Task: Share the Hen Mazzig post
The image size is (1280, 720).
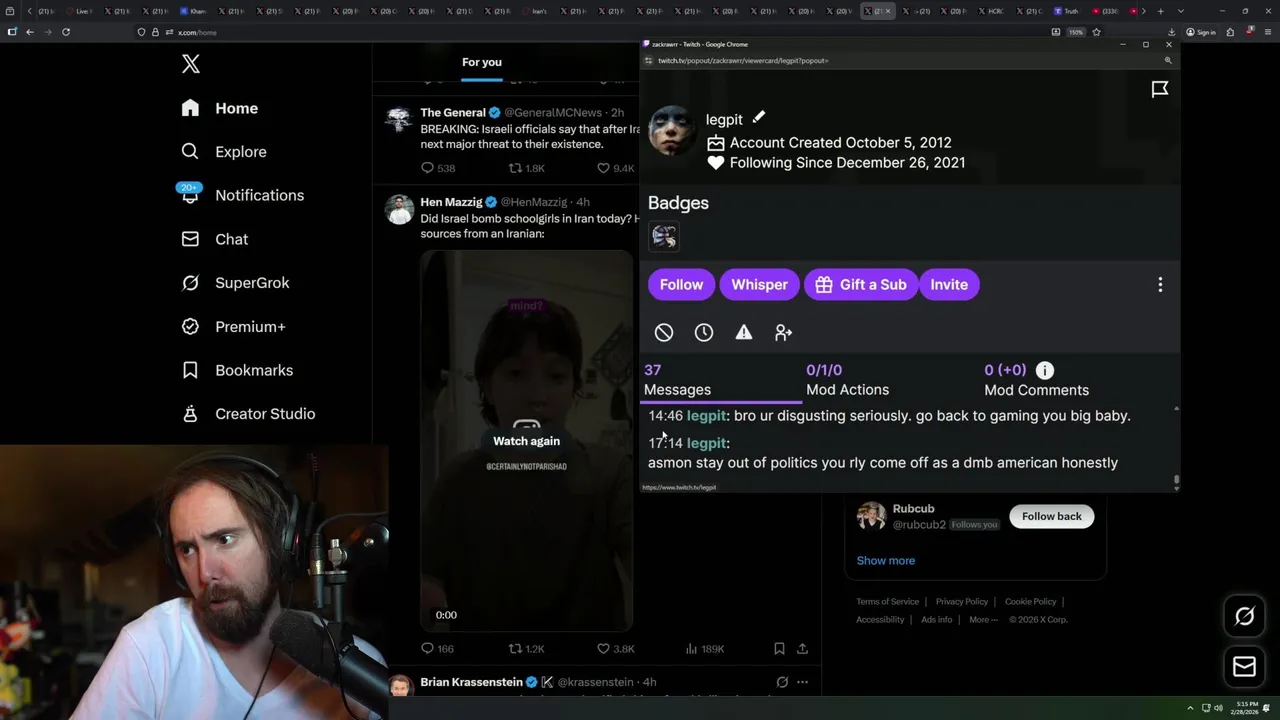Action: coord(802,649)
